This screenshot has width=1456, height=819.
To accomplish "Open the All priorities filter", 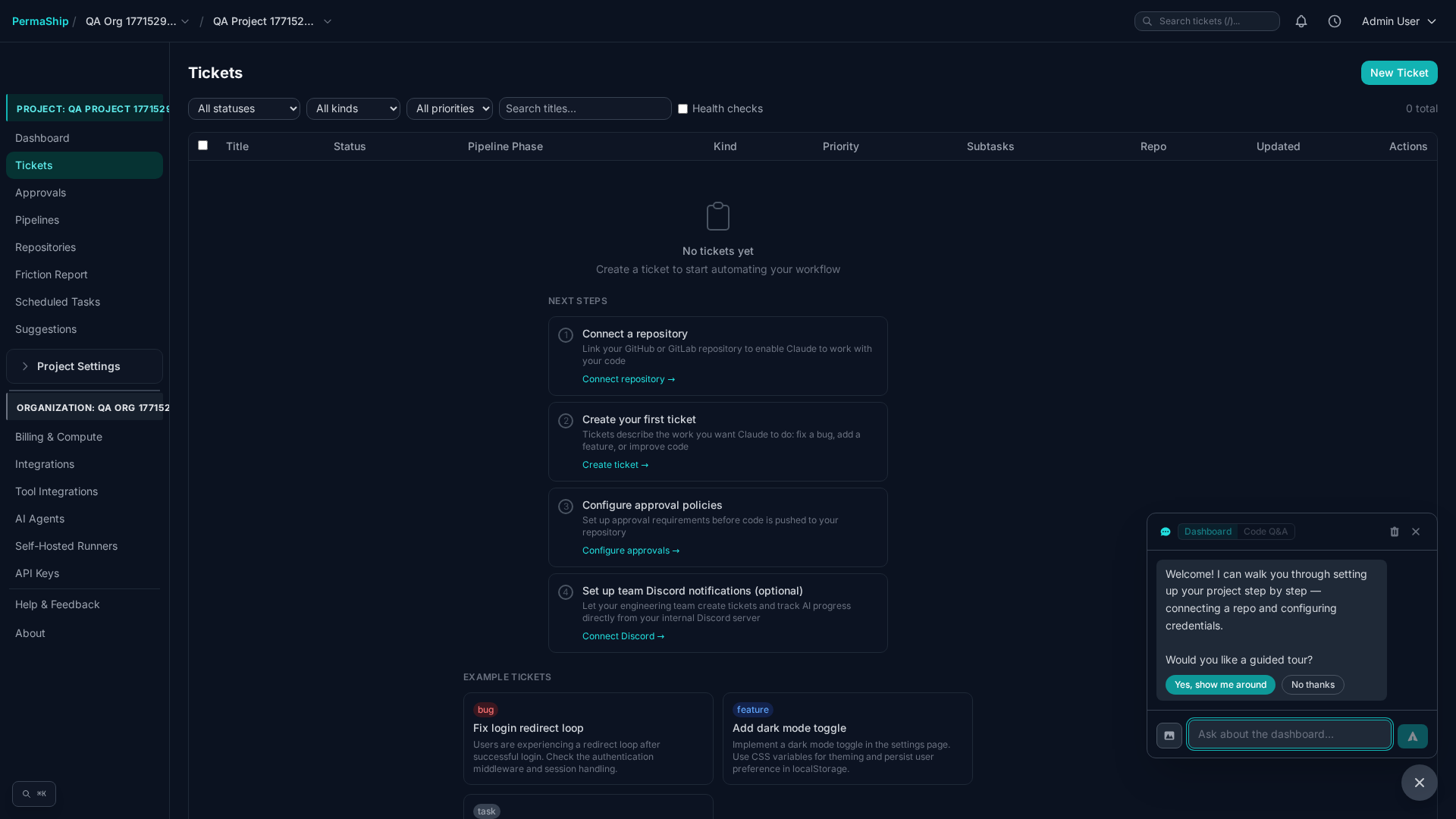I will tap(449, 108).
